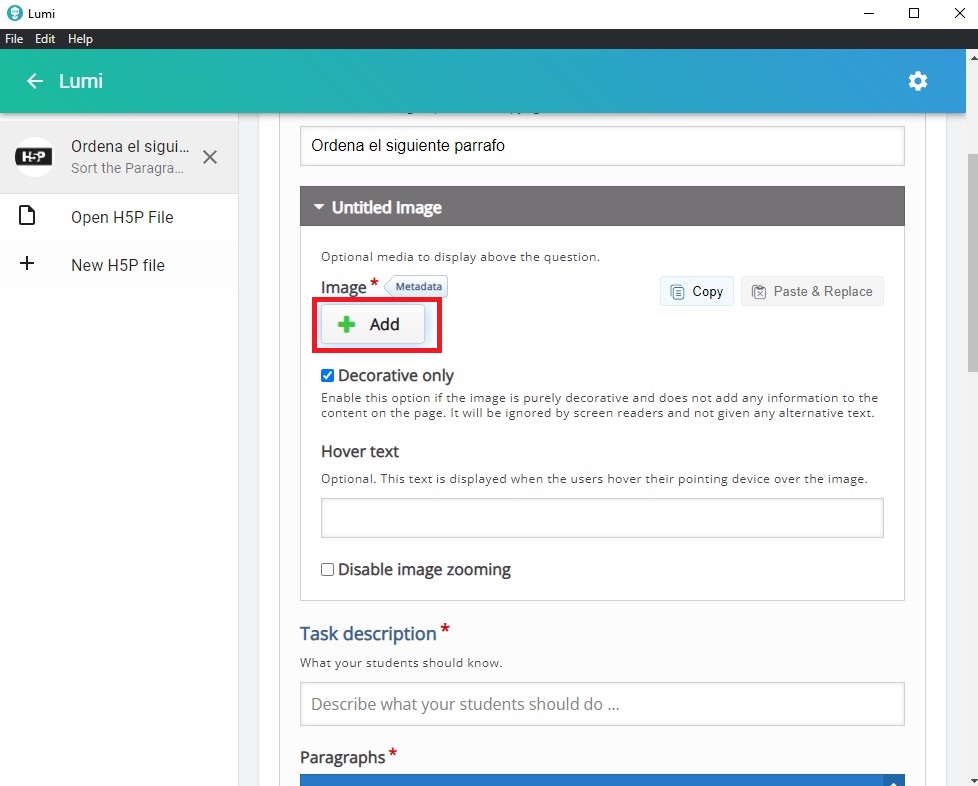Viewport: 978px width, 786px height.
Task: Click the Hover text input field
Action: click(601, 518)
